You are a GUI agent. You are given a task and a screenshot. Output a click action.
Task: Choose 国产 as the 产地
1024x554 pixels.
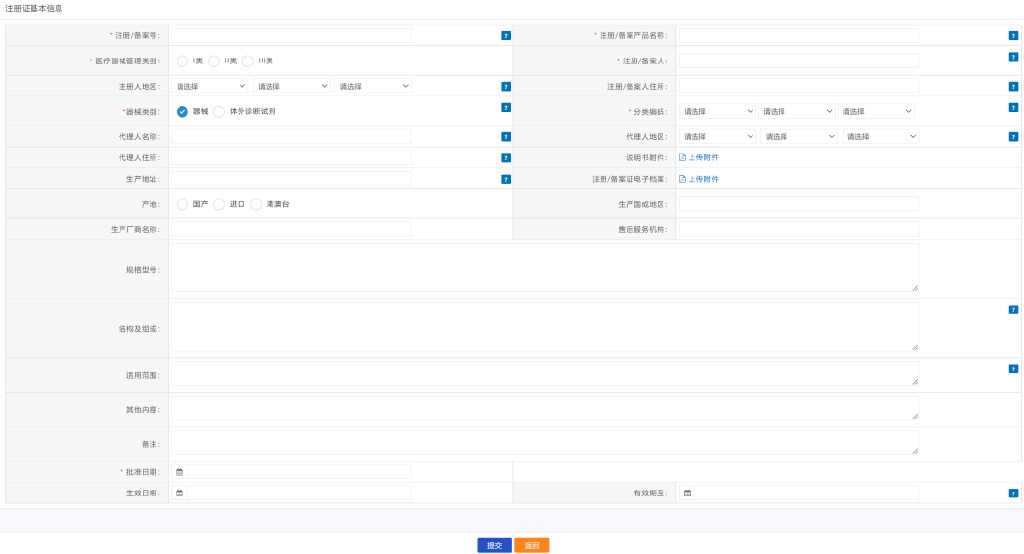tap(182, 204)
